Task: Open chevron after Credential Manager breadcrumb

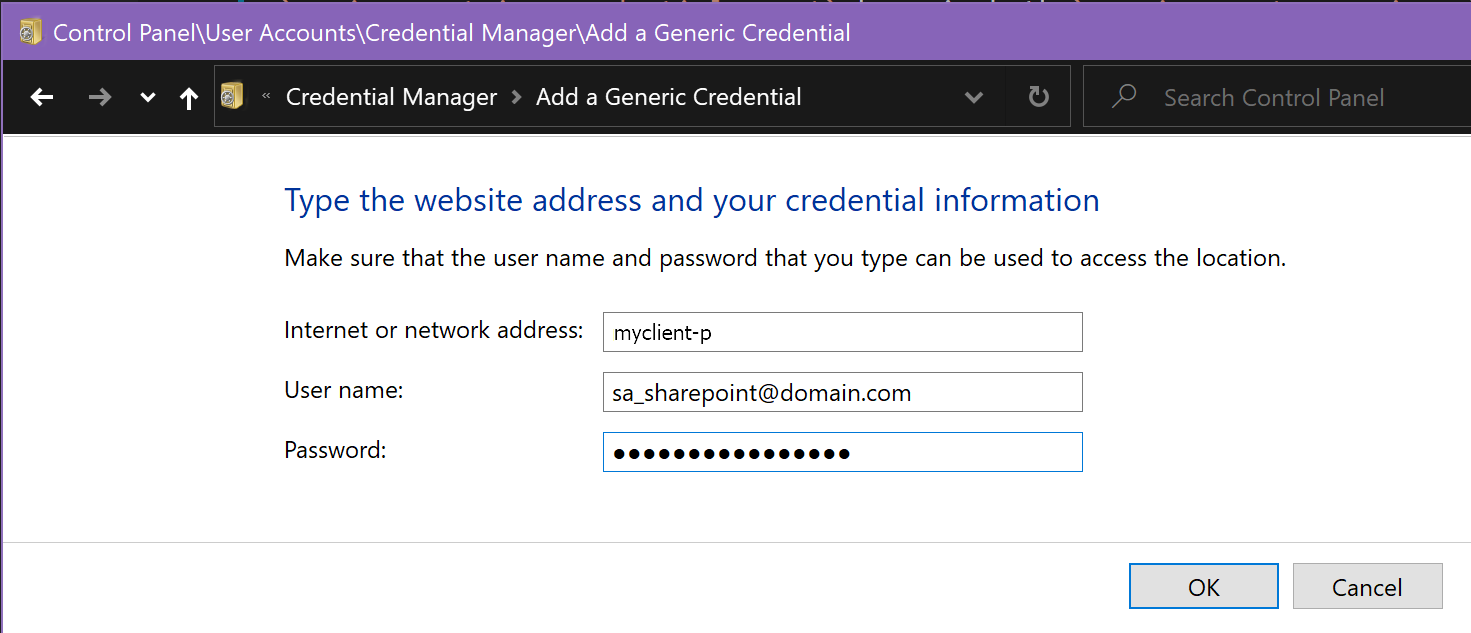Action: pyautogui.click(x=517, y=97)
